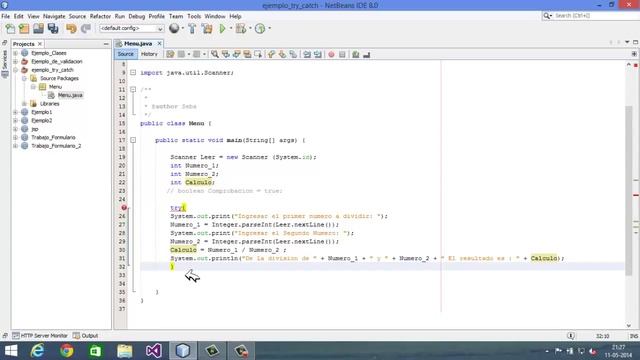This screenshot has width=640, height=360.
Task: Collapse the main method code fold
Action: click(133, 140)
